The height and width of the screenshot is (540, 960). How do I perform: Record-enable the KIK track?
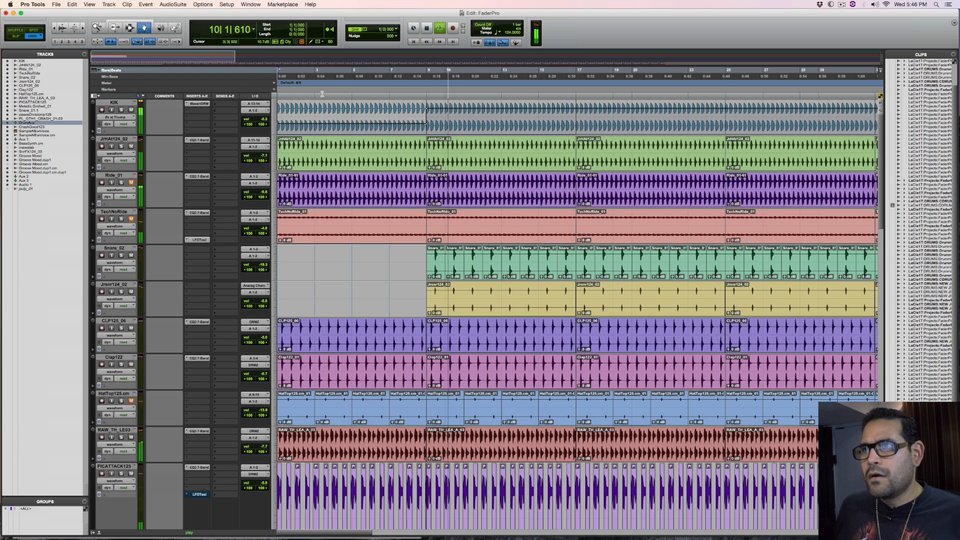pyautogui.click(x=102, y=110)
